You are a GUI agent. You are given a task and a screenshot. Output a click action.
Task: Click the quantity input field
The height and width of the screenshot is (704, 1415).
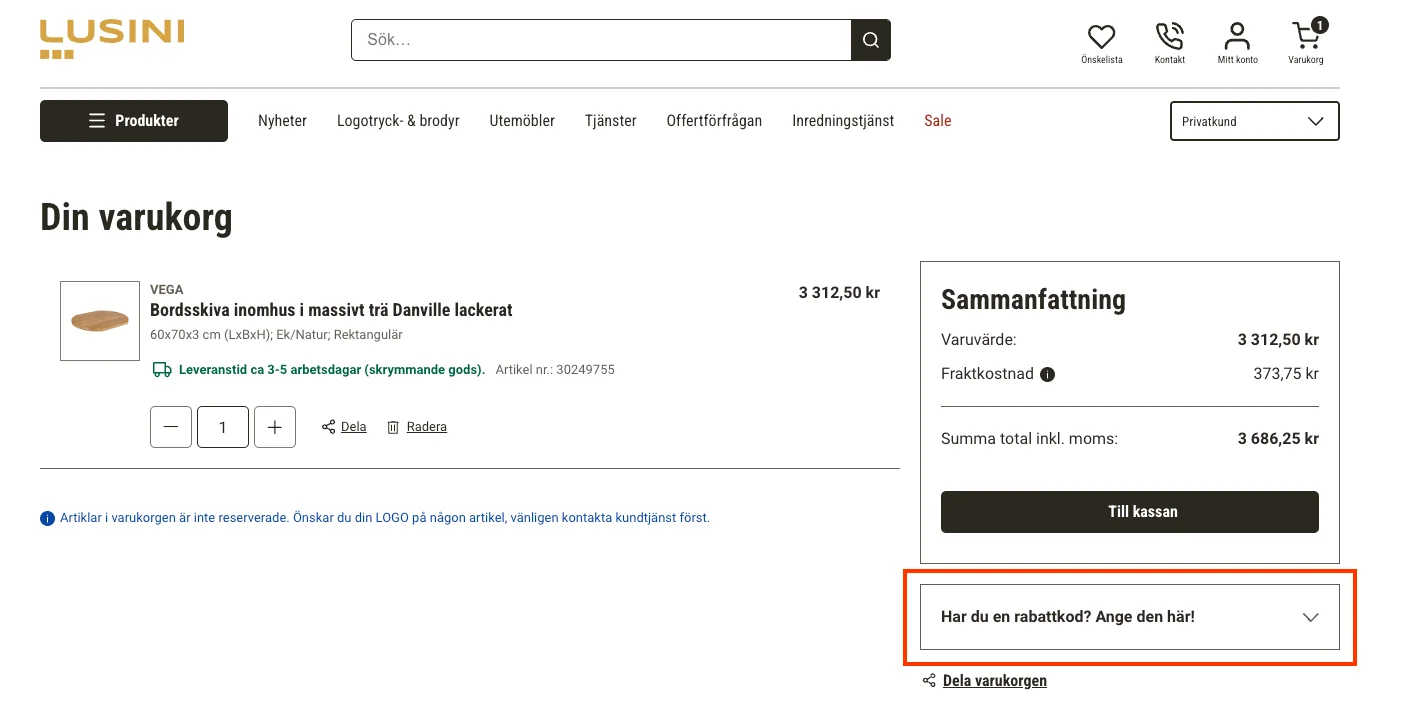pyautogui.click(x=223, y=427)
